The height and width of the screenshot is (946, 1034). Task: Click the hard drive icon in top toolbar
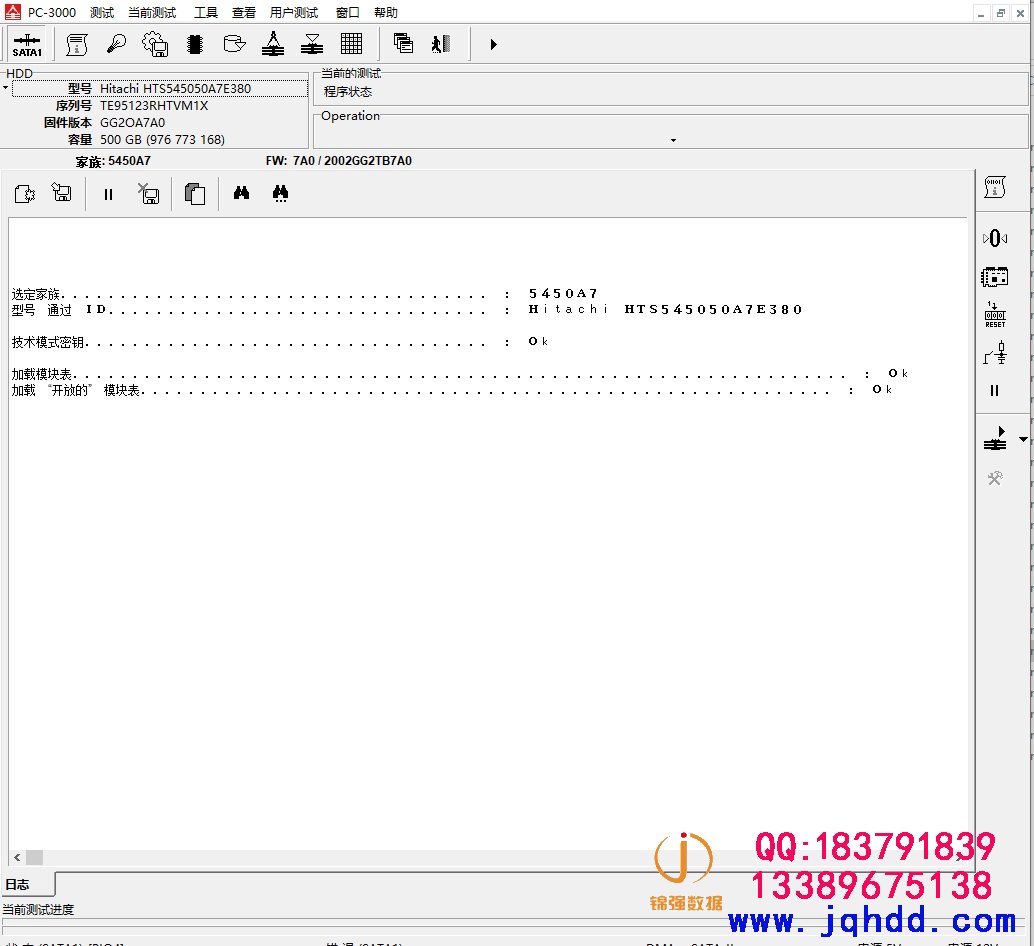[234, 45]
